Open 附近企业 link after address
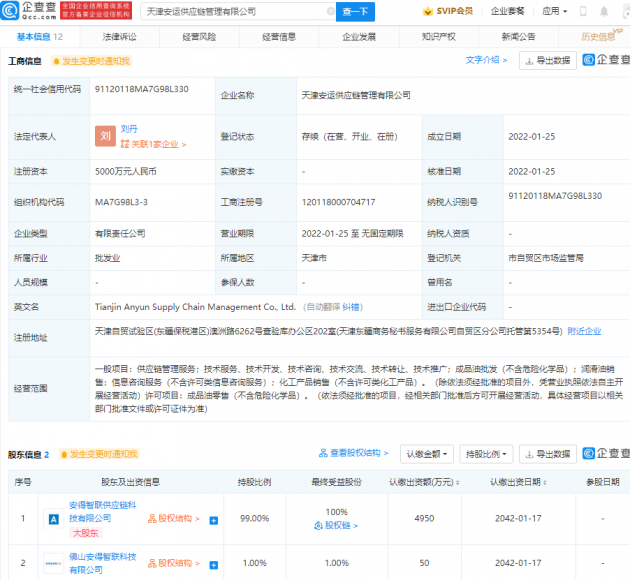The height and width of the screenshot is (580, 630). 584,331
